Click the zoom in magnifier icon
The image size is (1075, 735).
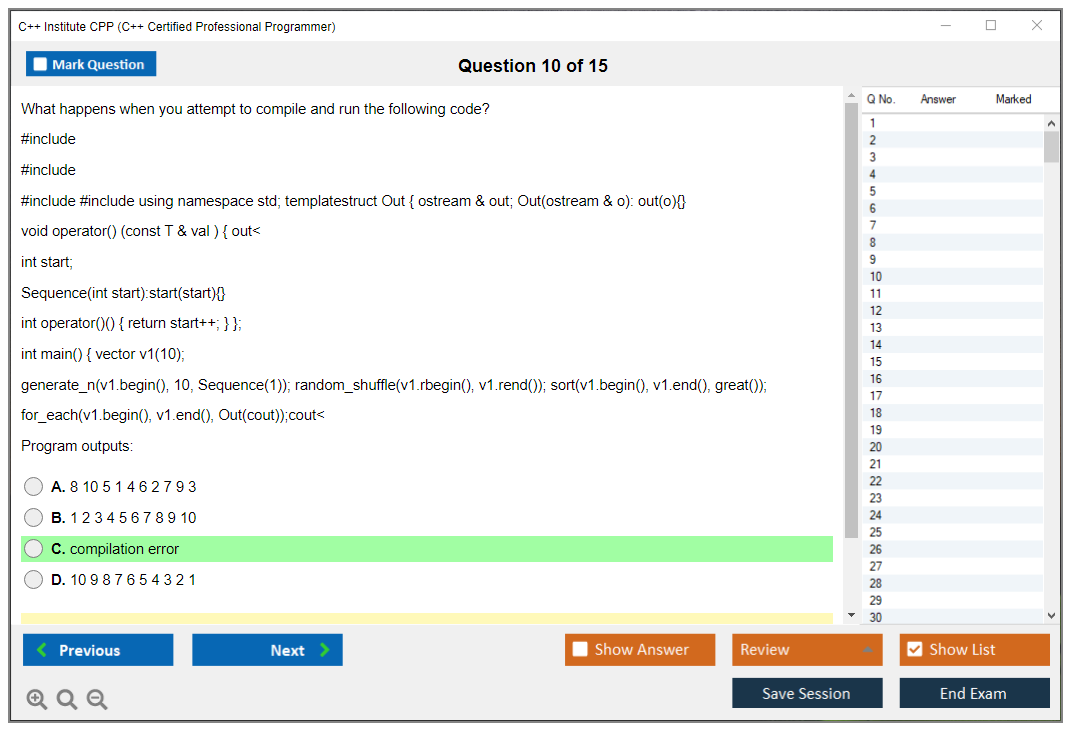[37, 700]
